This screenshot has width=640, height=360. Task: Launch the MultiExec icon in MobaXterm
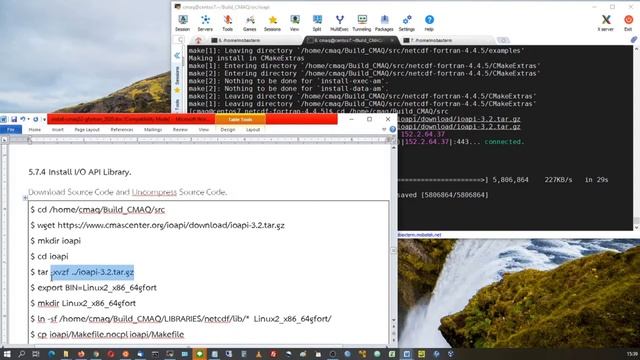[339, 23]
